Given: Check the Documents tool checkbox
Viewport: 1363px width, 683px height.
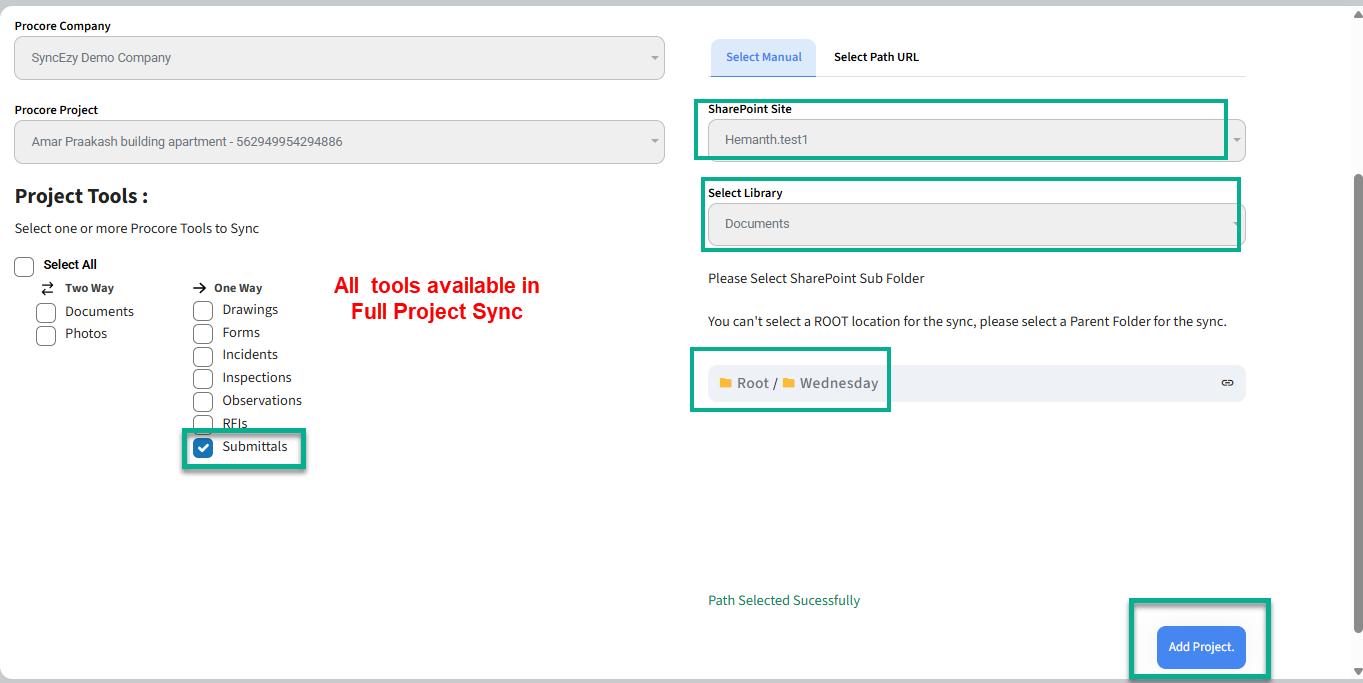Looking at the screenshot, I should (46, 312).
